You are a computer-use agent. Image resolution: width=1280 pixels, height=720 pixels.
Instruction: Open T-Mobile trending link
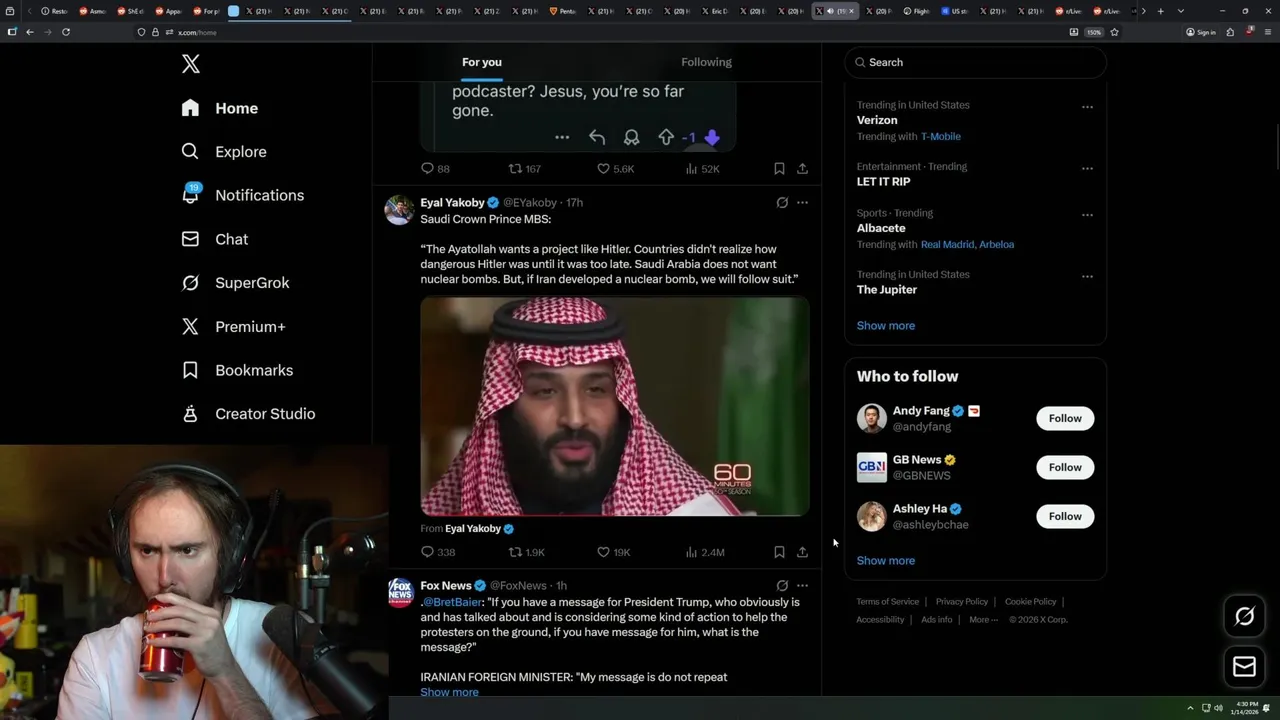pyautogui.click(x=940, y=136)
